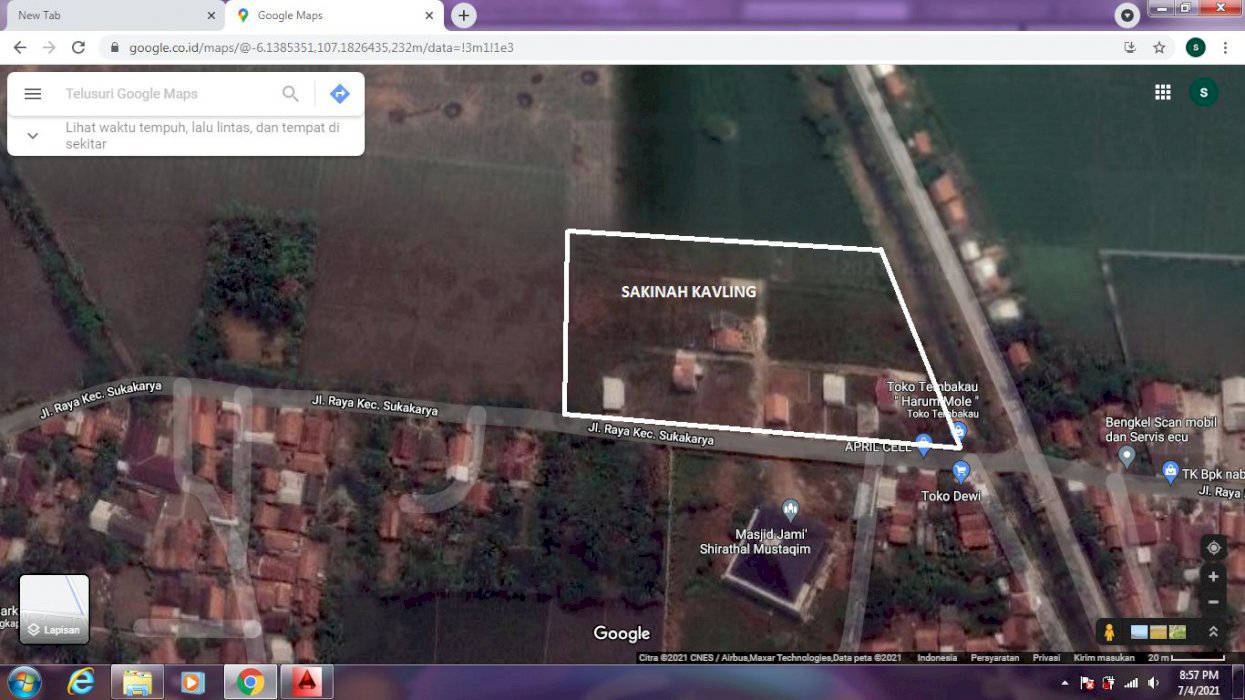Select the Street View pegman
The image size is (1245, 700).
pos(1109,632)
